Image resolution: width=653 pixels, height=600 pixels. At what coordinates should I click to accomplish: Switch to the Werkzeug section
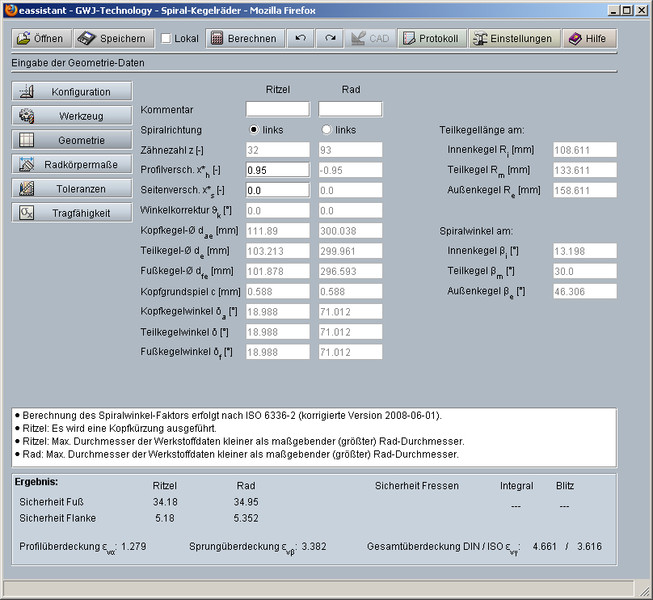pyautogui.click(x=73, y=116)
